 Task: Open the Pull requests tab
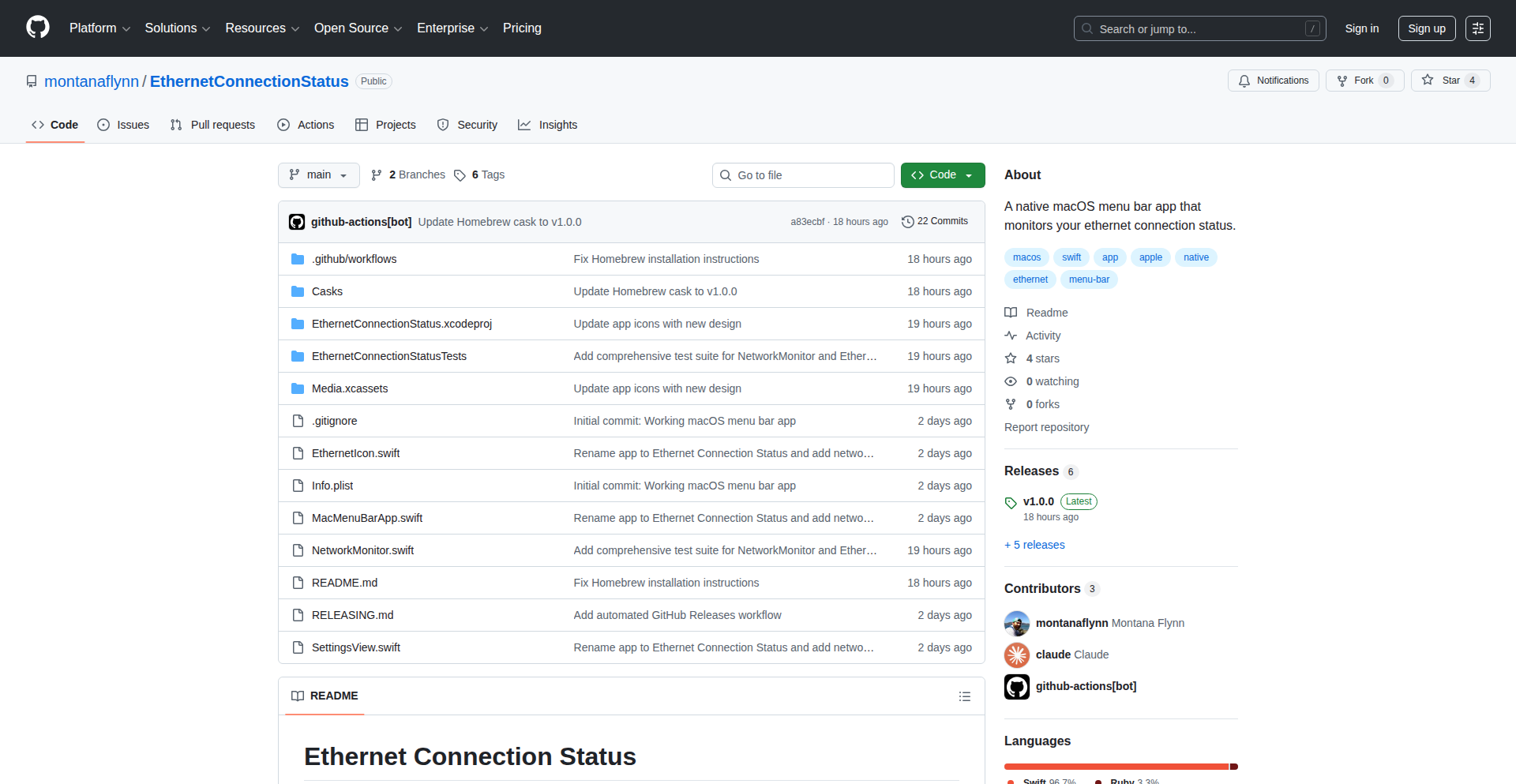click(213, 125)
